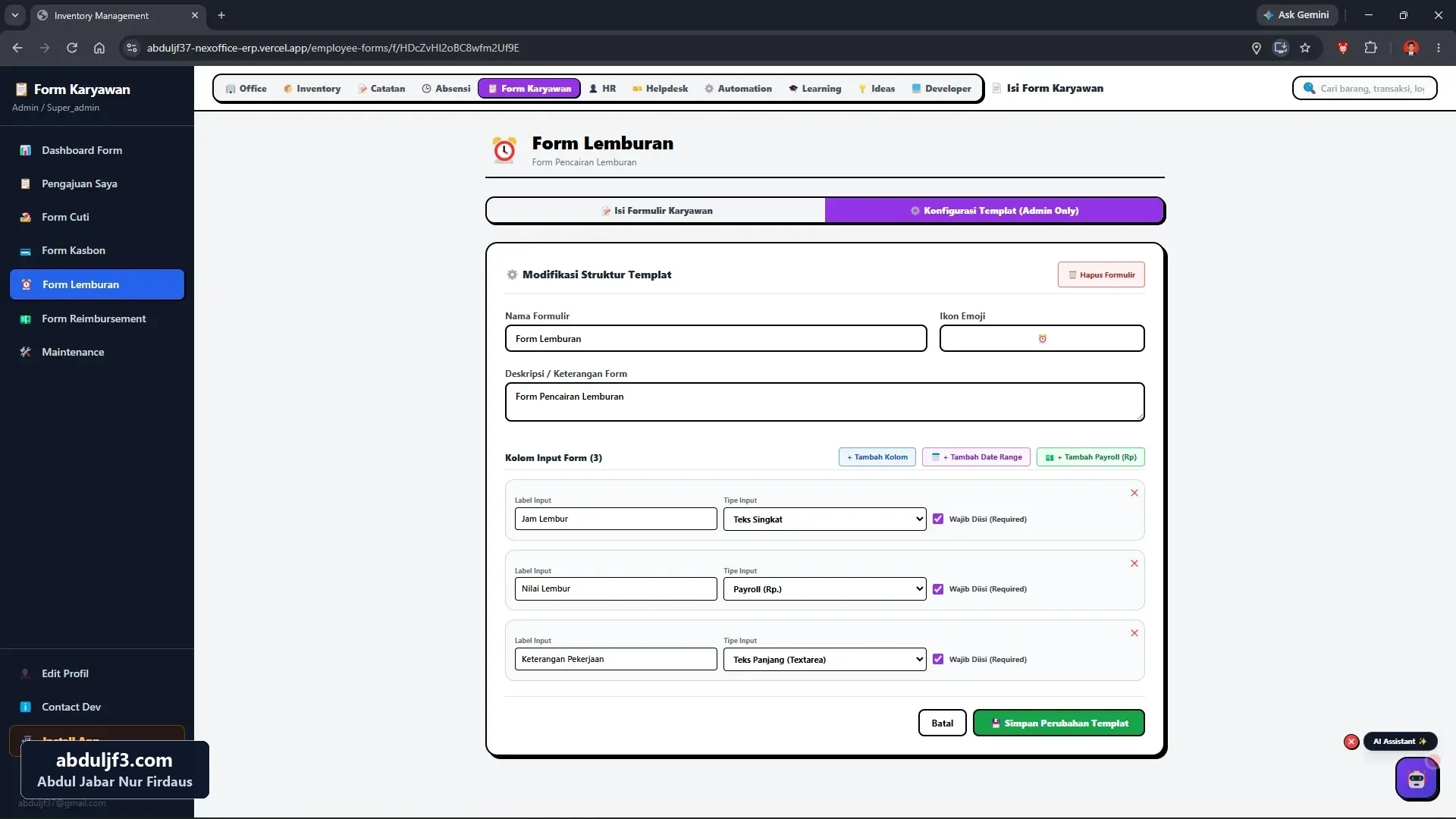This screenshot has height=819, width=1456.
Task: Click the Nama Formulir input field
Action: tap(716, 339)
